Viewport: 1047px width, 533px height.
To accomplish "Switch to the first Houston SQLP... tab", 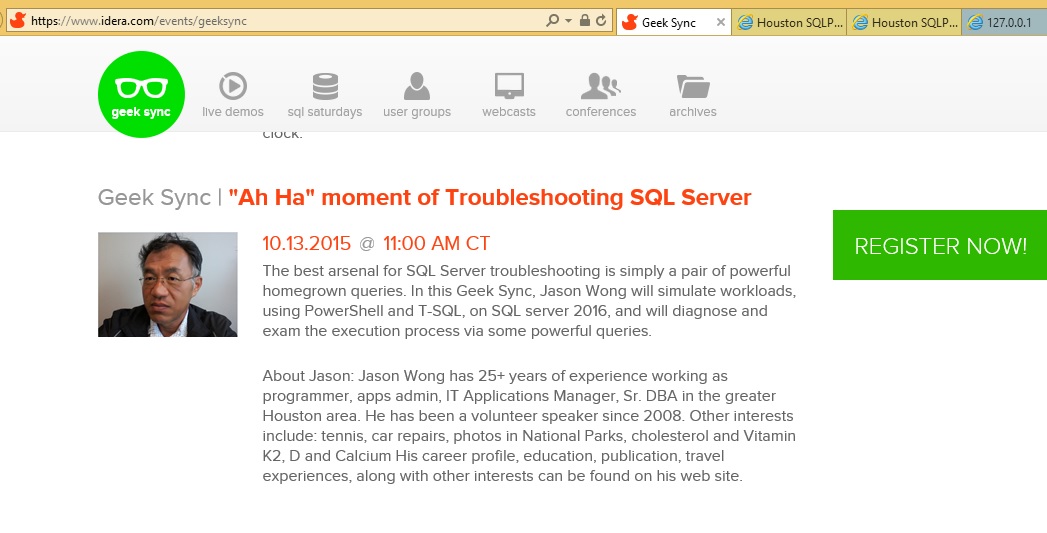I will (790, 22).
